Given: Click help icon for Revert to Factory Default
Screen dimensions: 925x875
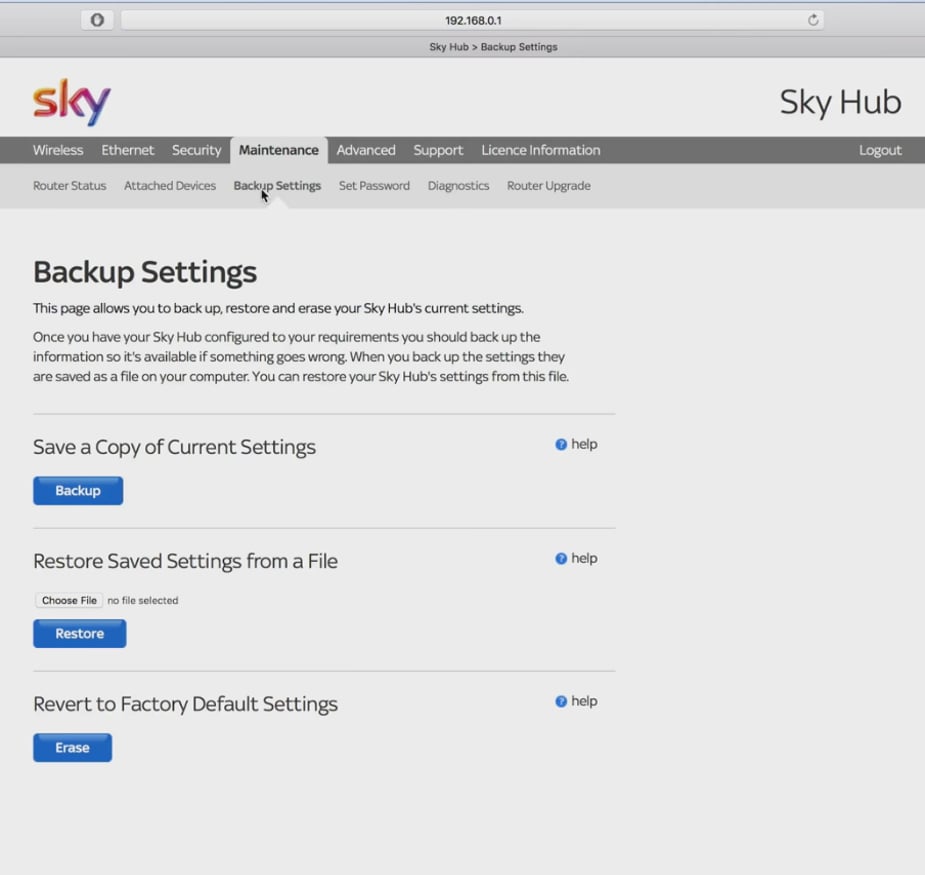Looking at the screenshot, I should 561,702.
